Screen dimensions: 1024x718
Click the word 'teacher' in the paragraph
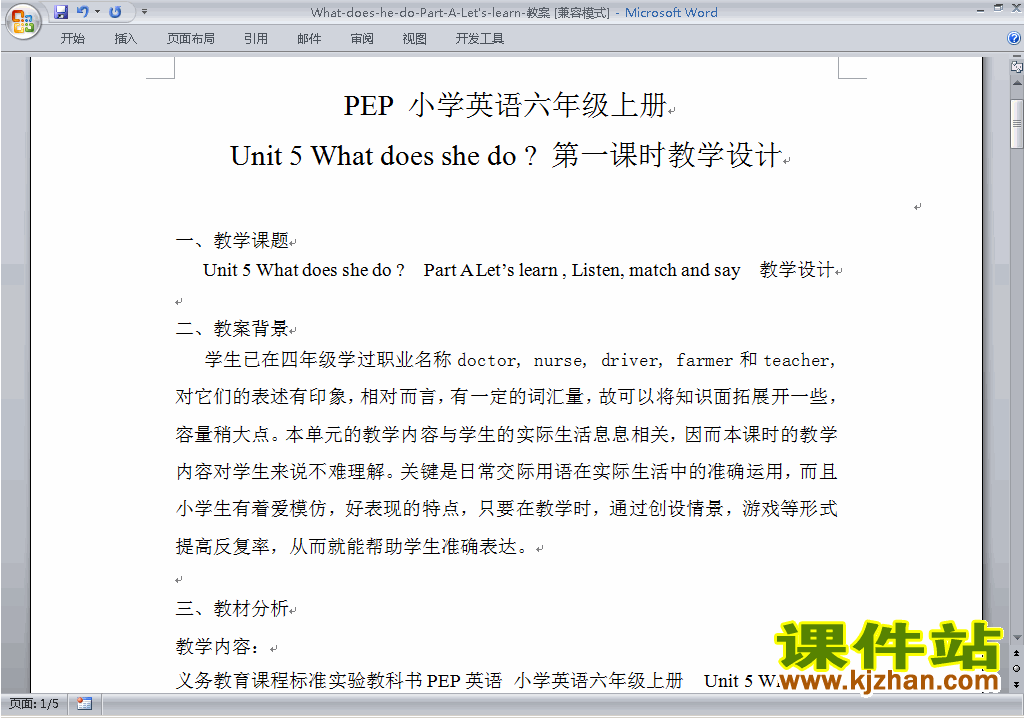point(797,360)
